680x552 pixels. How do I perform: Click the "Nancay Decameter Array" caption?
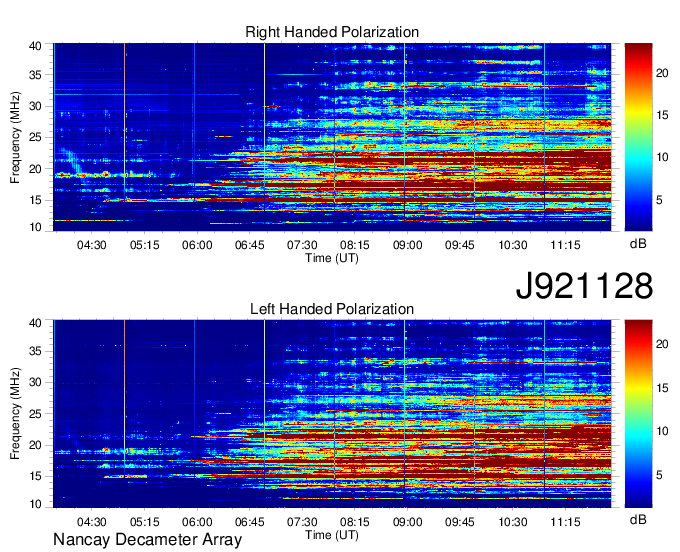point(147,539)
